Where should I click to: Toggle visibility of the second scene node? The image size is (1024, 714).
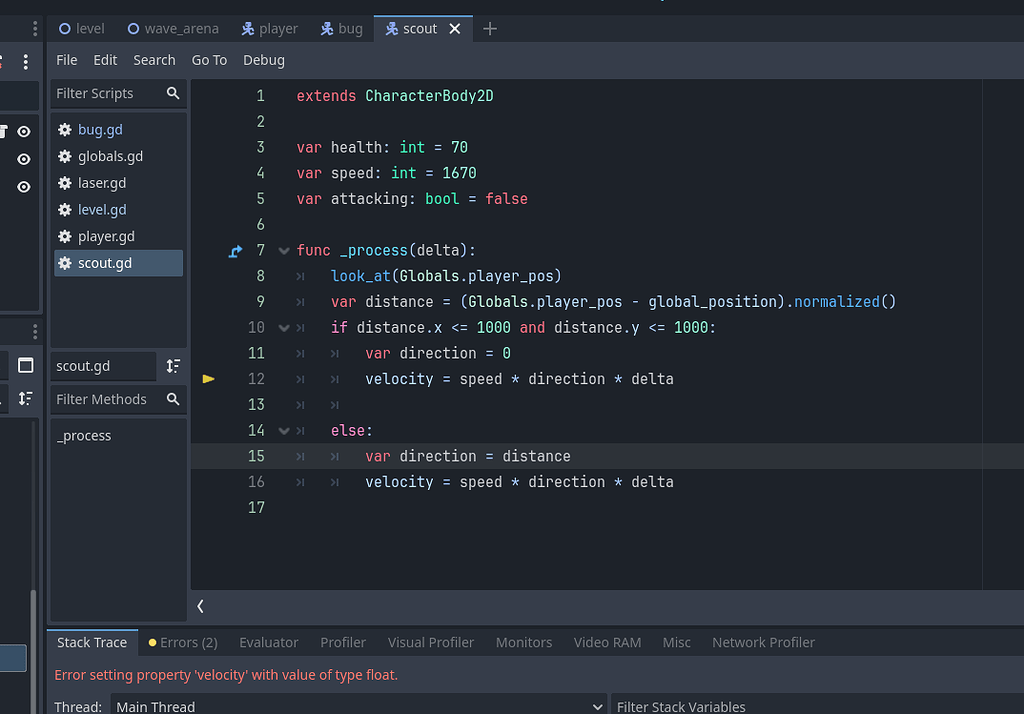[24, 159]
